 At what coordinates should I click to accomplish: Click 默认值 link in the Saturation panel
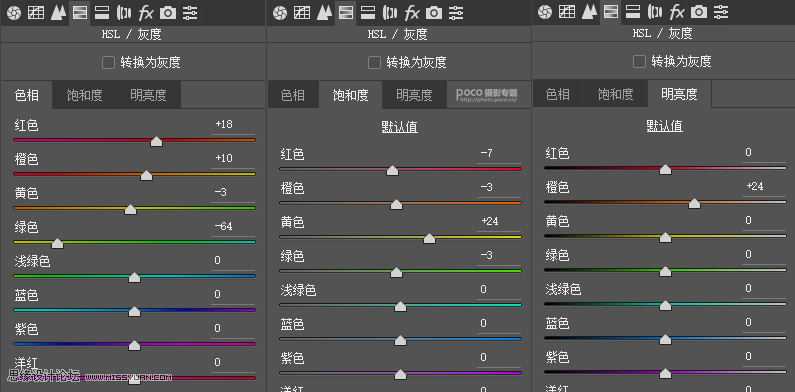click(400, 127)
